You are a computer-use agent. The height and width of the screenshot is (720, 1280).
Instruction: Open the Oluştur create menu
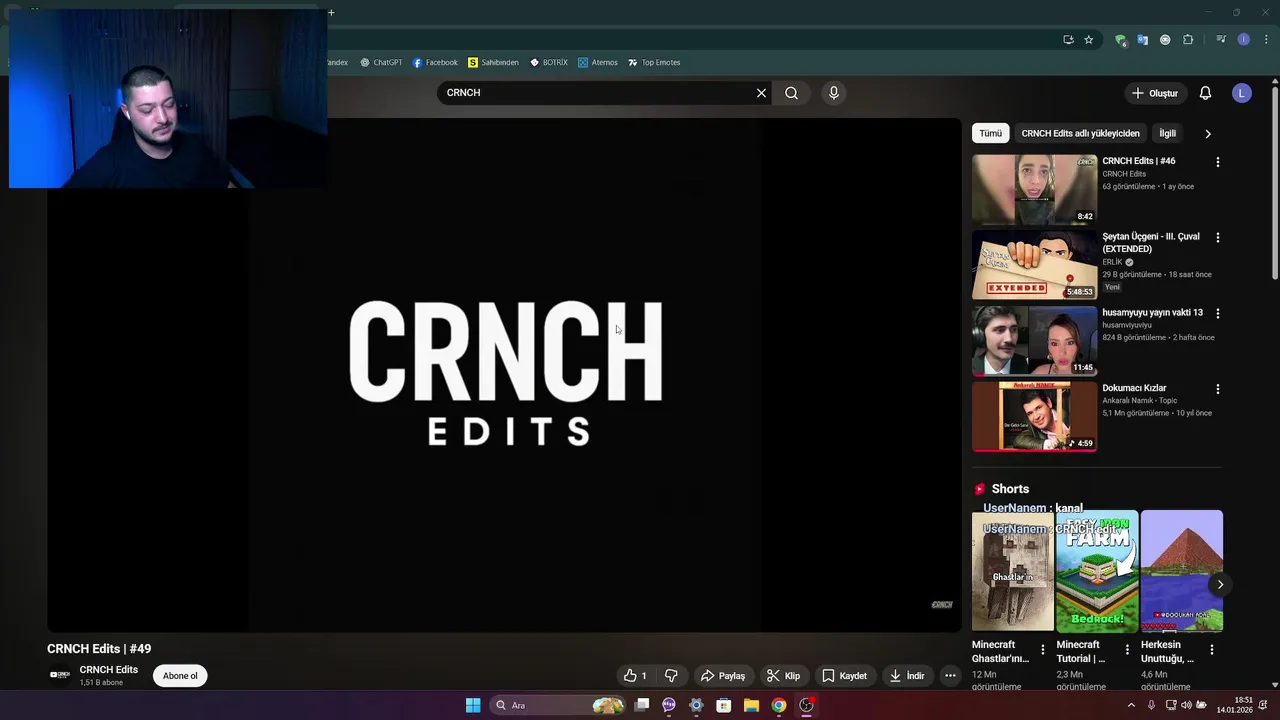point(1155,93)
